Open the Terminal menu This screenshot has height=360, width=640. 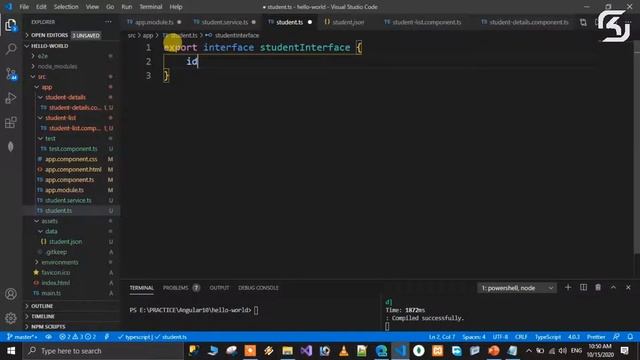(151, 7)
